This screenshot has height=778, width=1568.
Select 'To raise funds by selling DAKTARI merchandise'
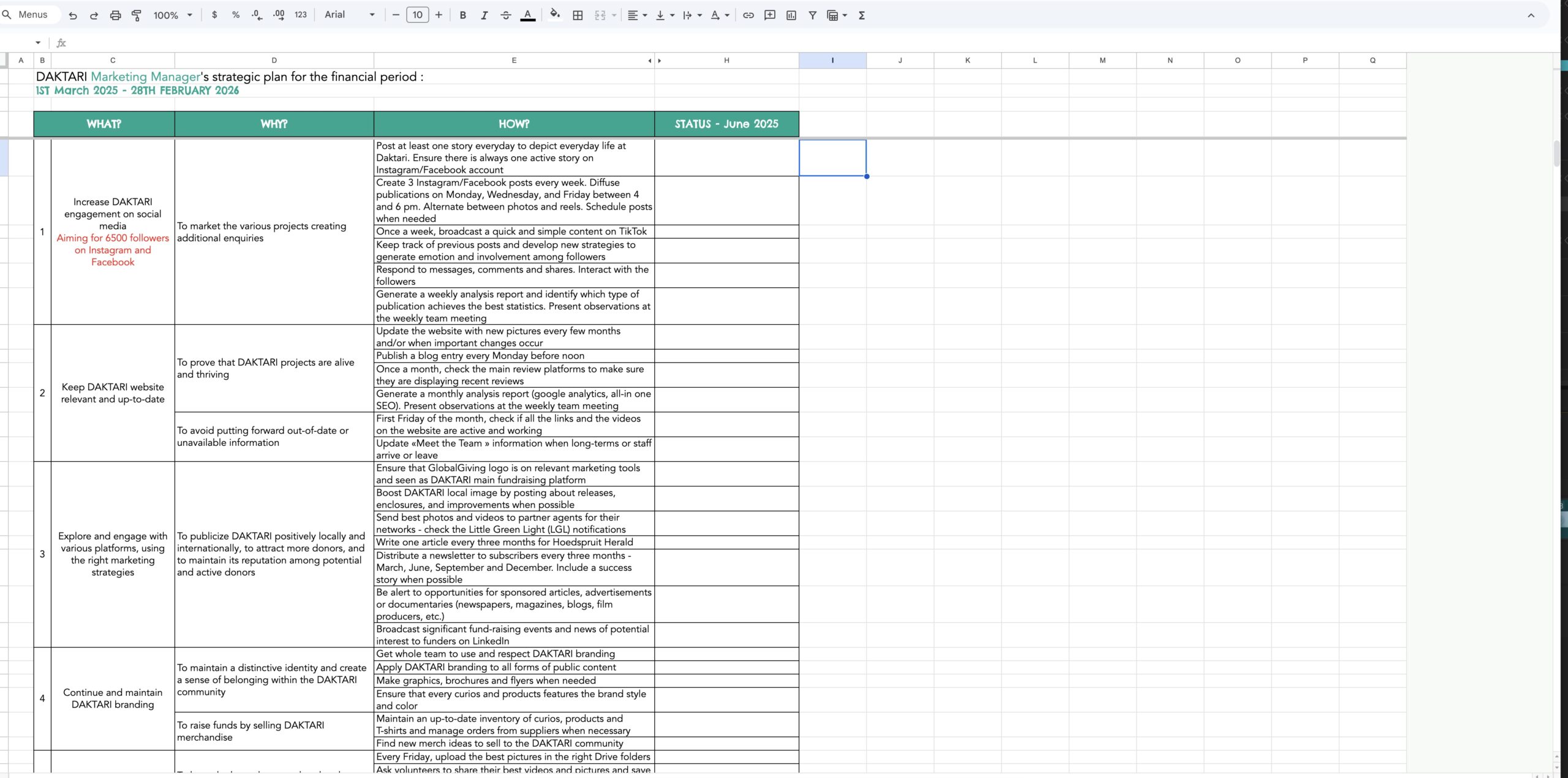[274, 731]
